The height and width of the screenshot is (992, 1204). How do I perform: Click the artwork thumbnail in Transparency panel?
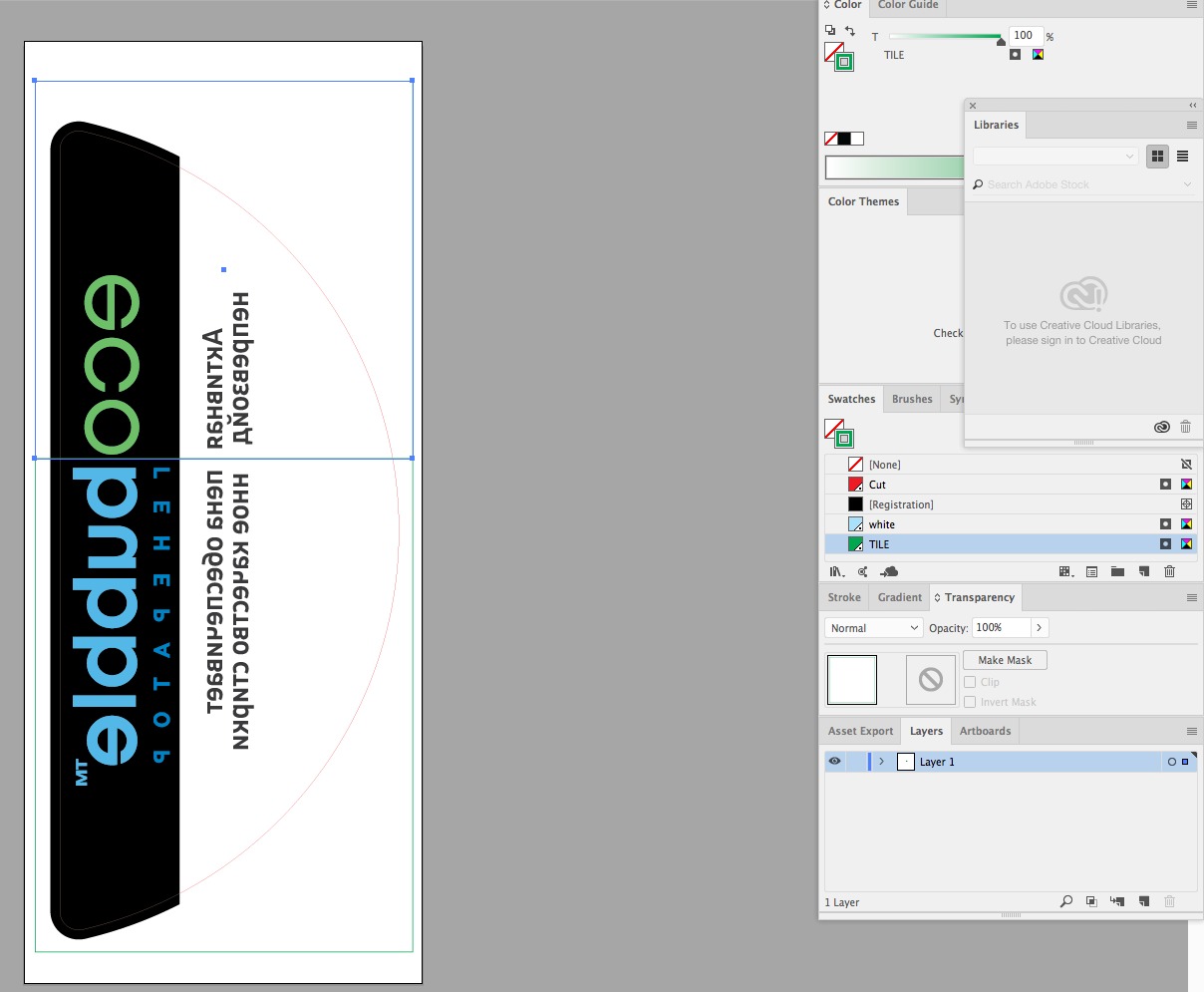(x=852, y=680)
